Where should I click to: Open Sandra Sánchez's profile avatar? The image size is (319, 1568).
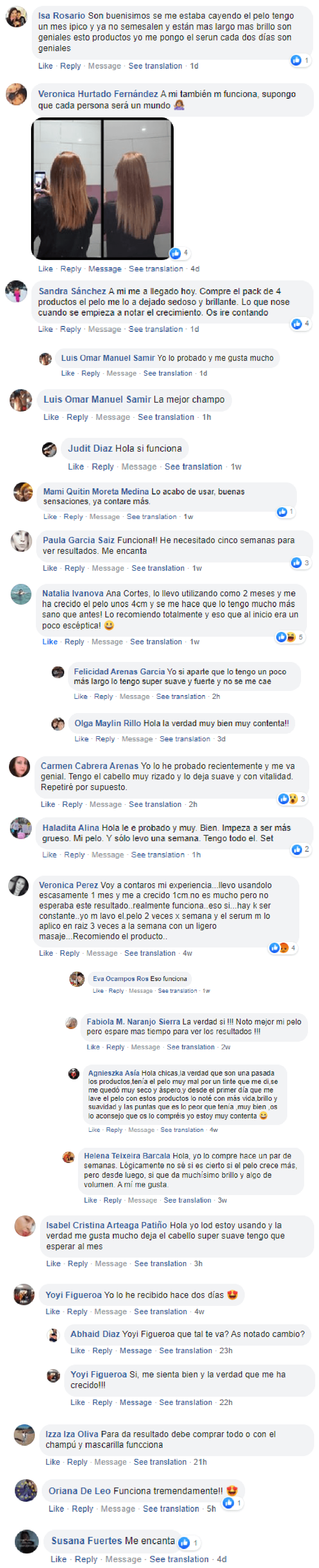click(16, 291)
